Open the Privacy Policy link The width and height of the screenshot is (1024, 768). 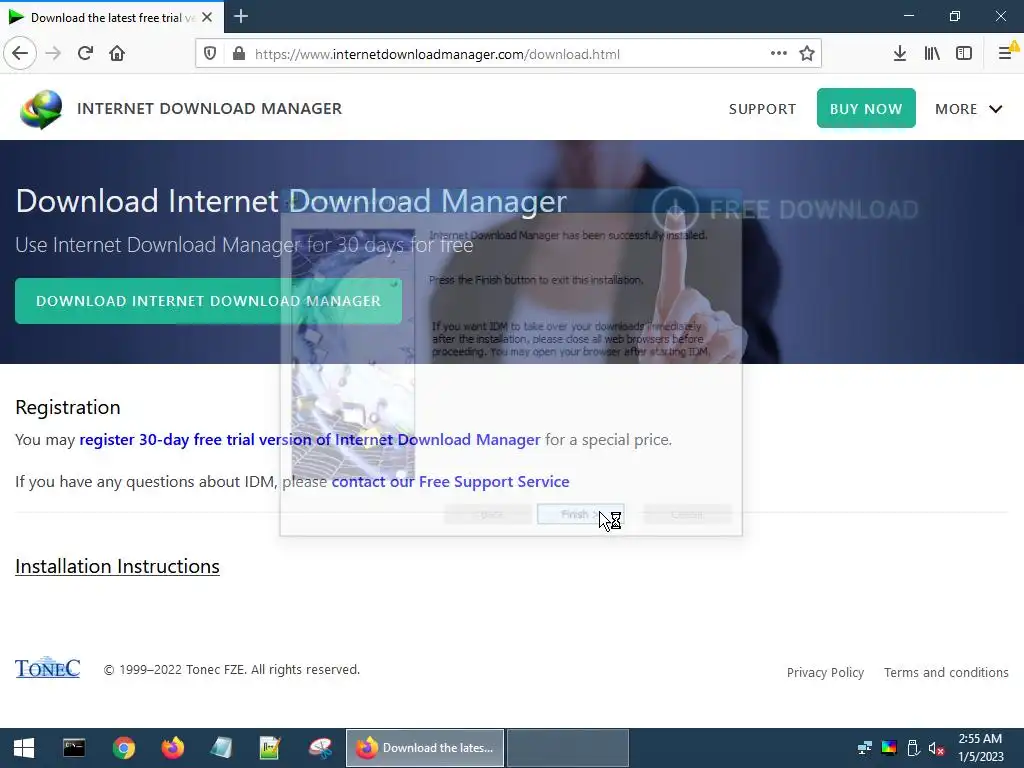pos(825,672)
